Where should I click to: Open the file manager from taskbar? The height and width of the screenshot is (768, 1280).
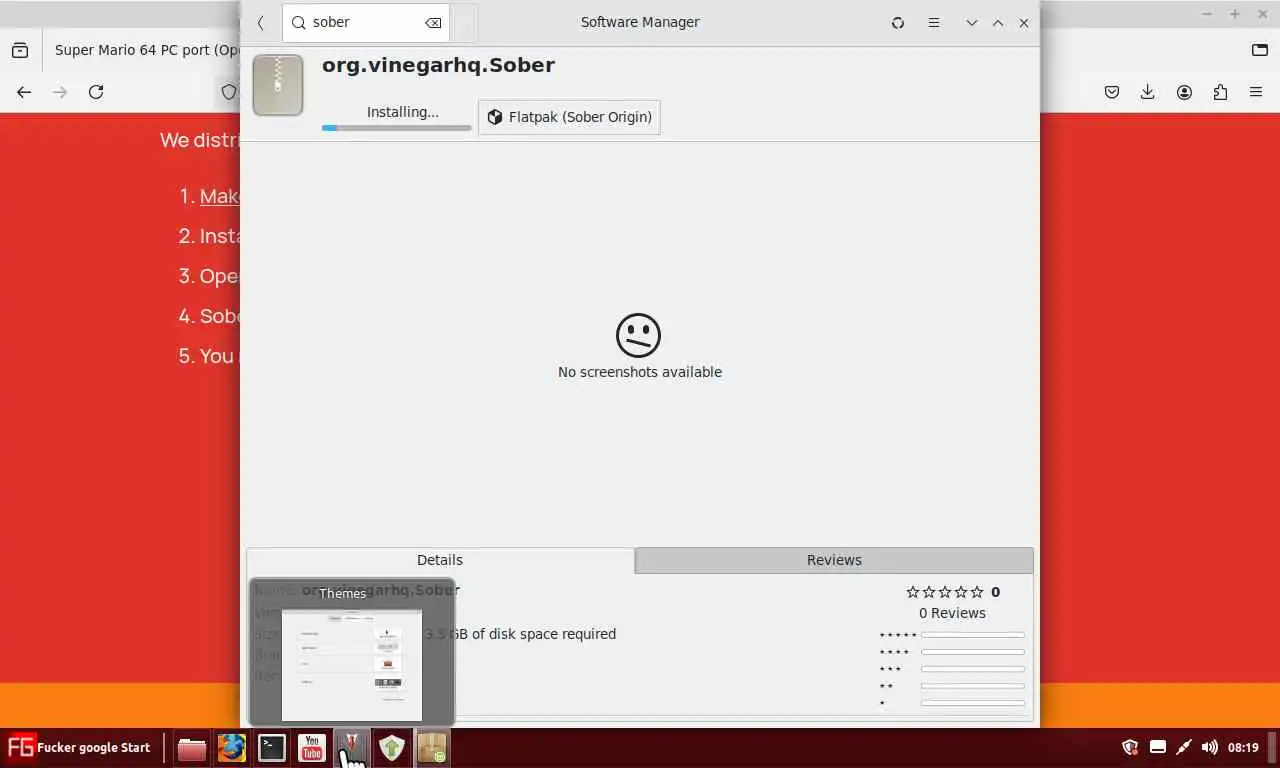[x=192, y=748]
